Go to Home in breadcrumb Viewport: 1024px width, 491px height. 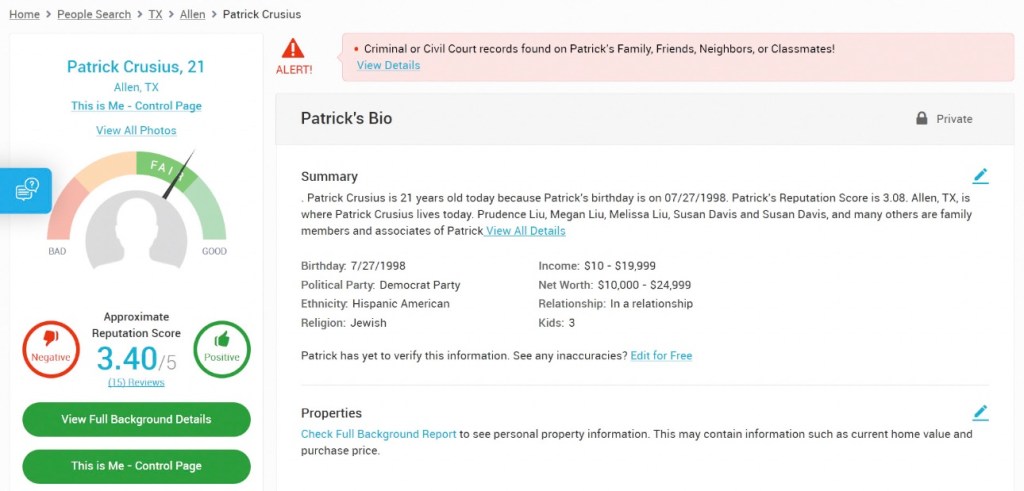(24, 14)
